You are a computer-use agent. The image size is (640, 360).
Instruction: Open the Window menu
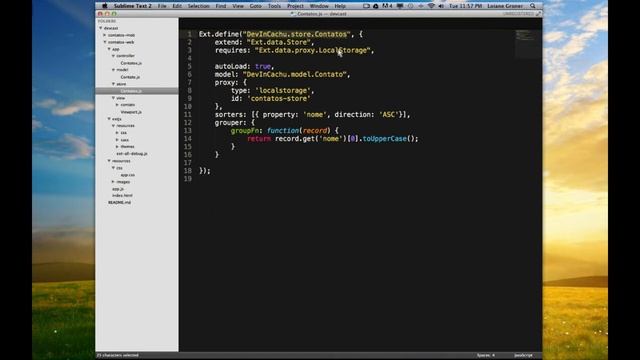(319, 6)
